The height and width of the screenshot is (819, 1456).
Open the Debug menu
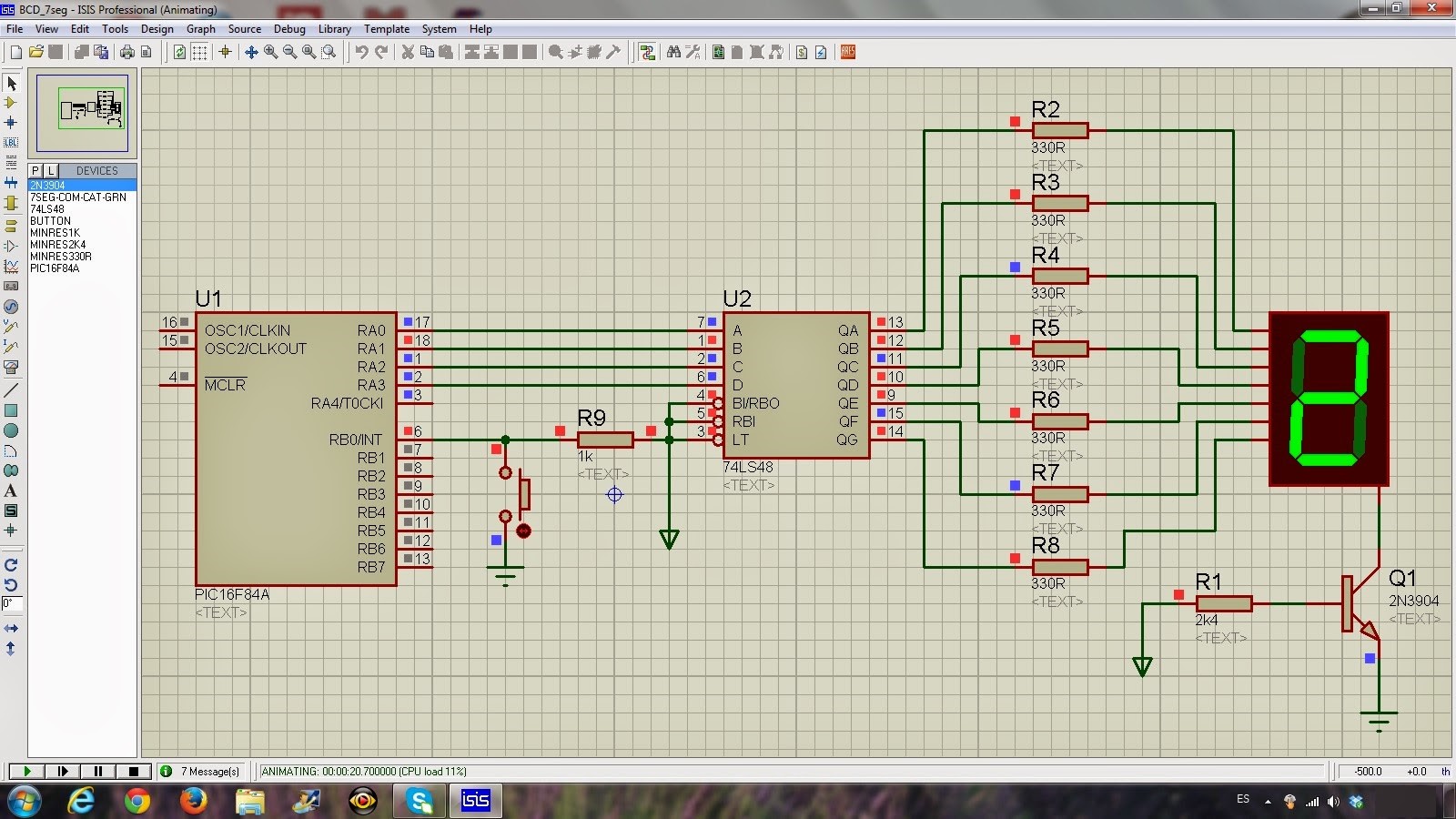point(289,28)
